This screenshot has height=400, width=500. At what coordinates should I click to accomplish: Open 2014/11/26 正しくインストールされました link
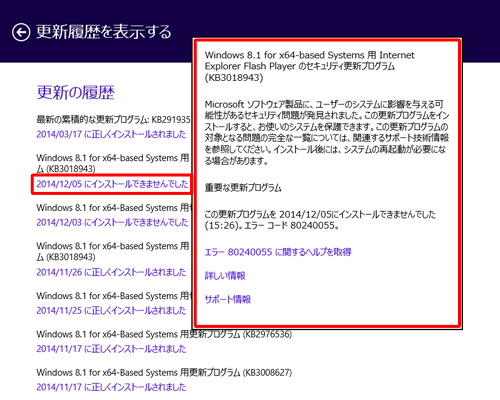pyautogui.click(x=111, y=272)
